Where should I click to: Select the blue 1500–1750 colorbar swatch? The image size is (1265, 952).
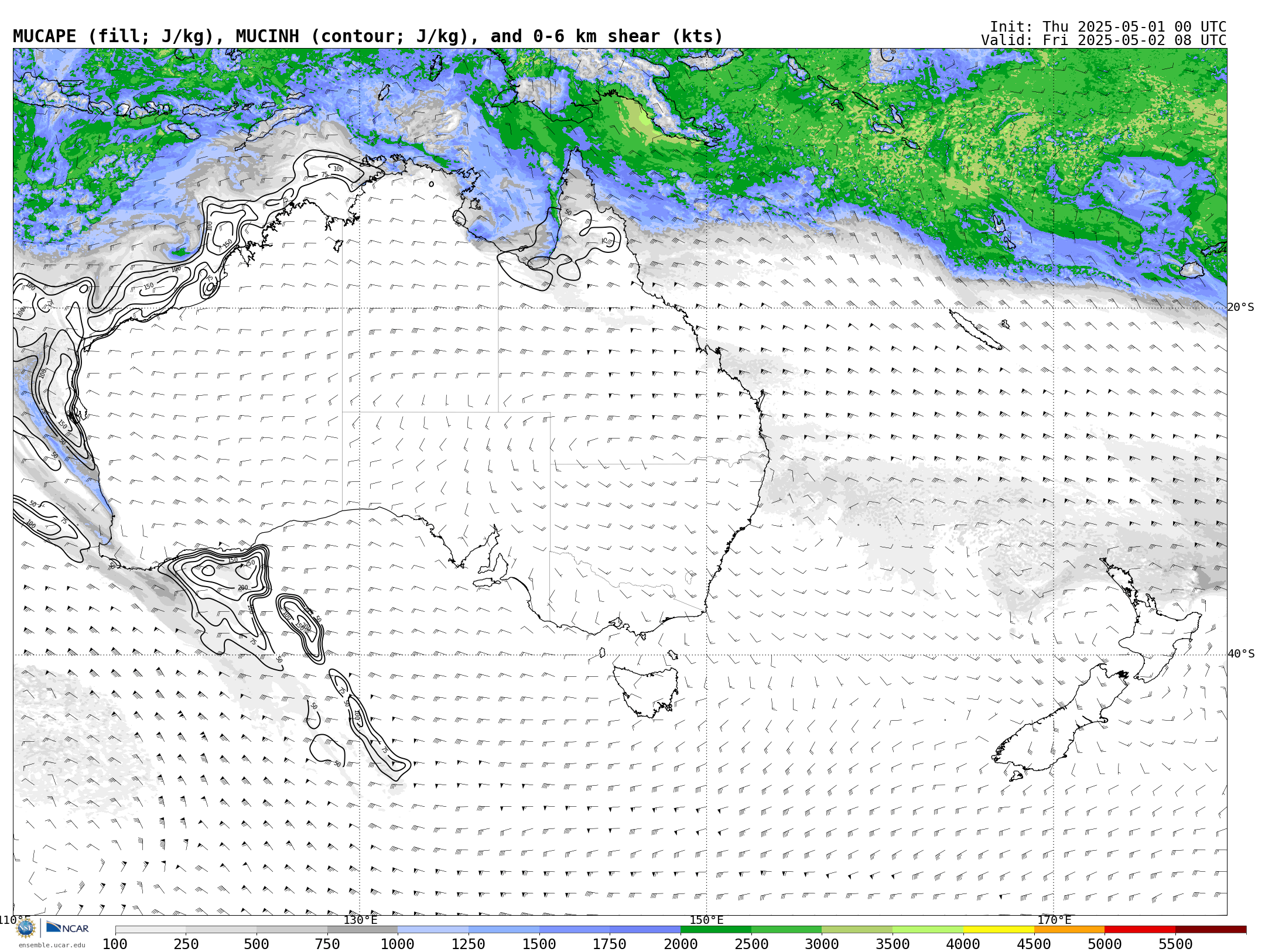575,930
